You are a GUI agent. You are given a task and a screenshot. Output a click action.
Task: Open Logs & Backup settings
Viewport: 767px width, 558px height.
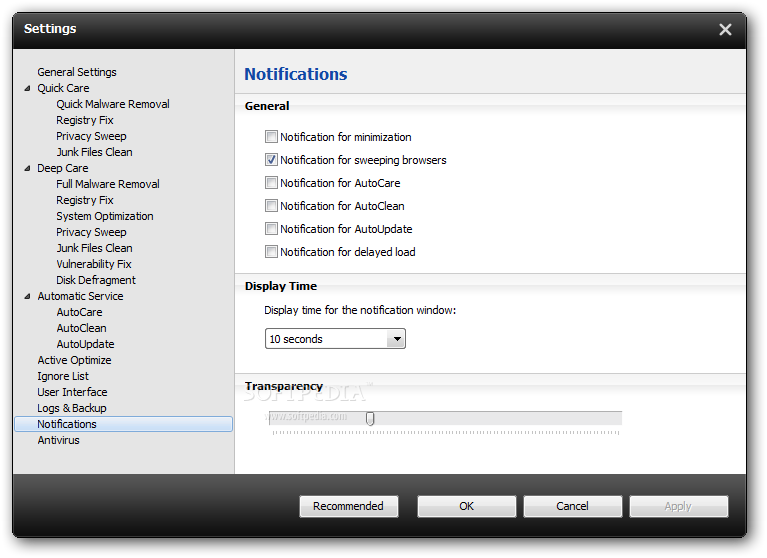tap(72, 408)
